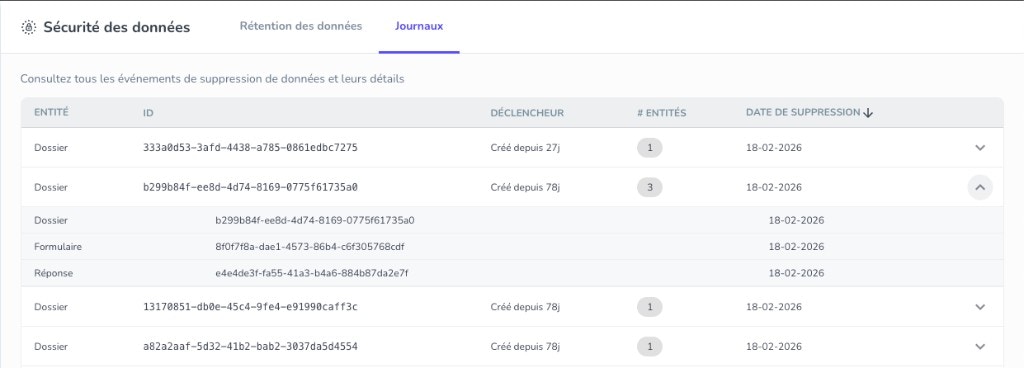Click the Réponse entity label in sub-row
This screenshot has height=368, width=1024.
point(54,273)
